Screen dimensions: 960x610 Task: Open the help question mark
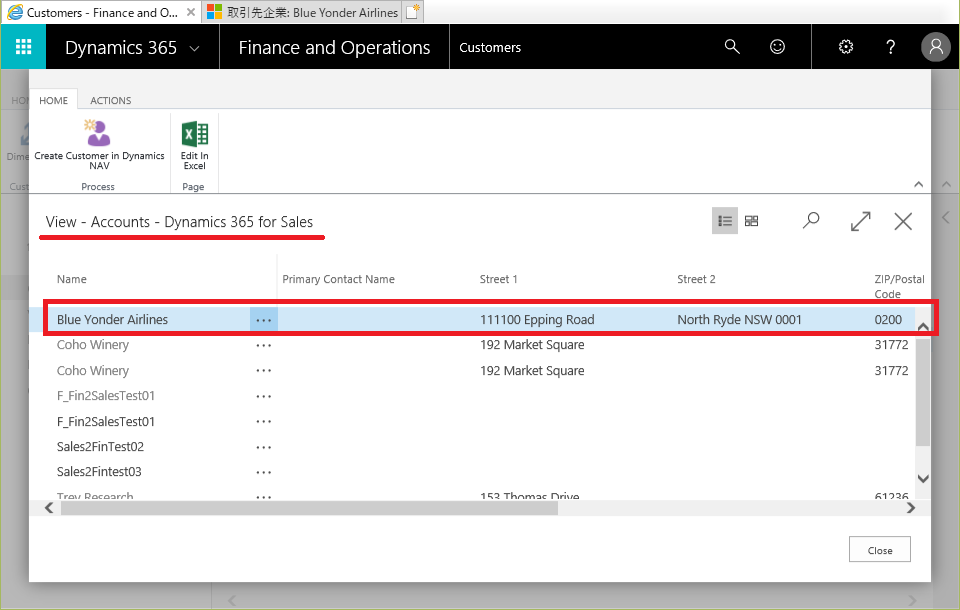coord(891,47)
